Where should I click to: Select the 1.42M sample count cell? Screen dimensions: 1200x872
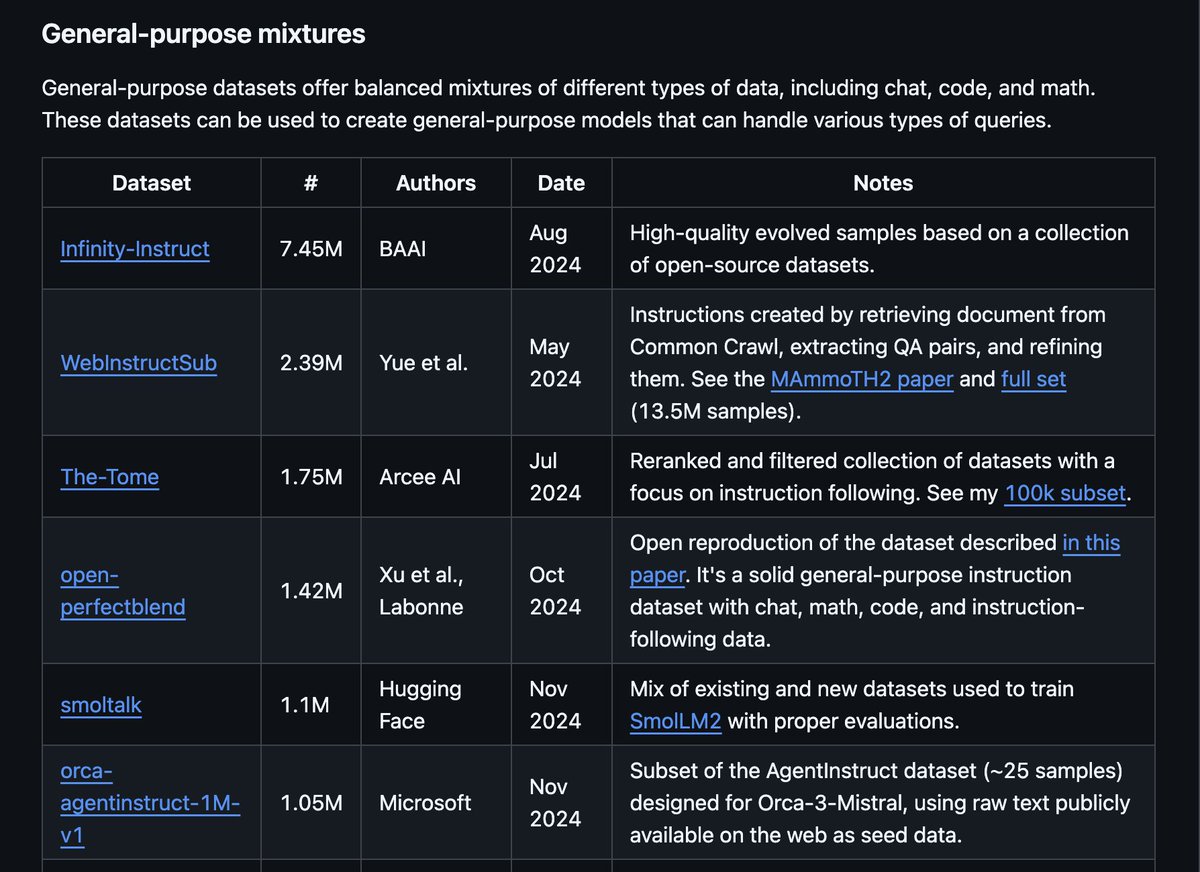(x=311, y=591)
